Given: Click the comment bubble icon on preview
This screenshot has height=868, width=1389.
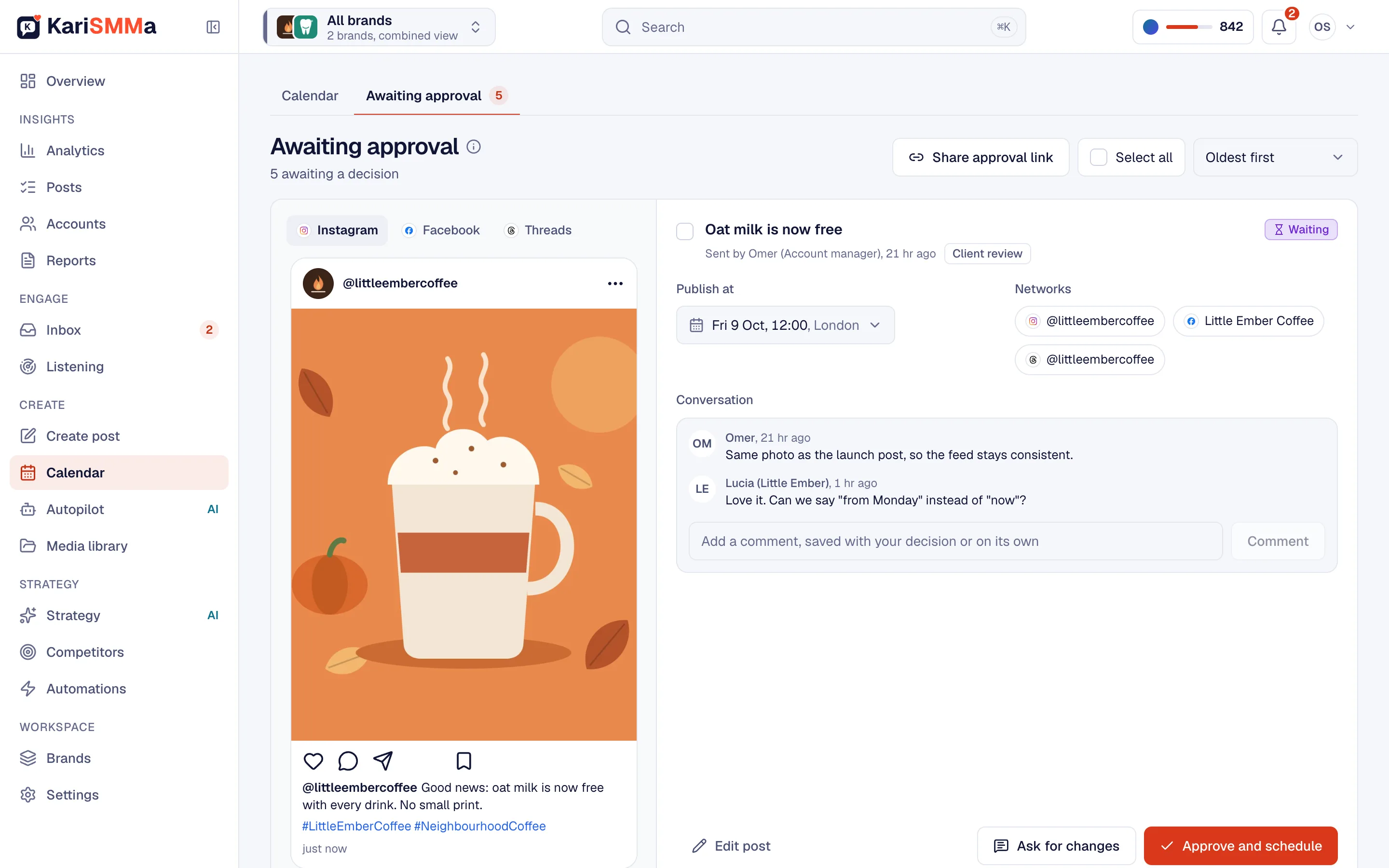Looking at the screenshot, I should click(x=348, y=760).
